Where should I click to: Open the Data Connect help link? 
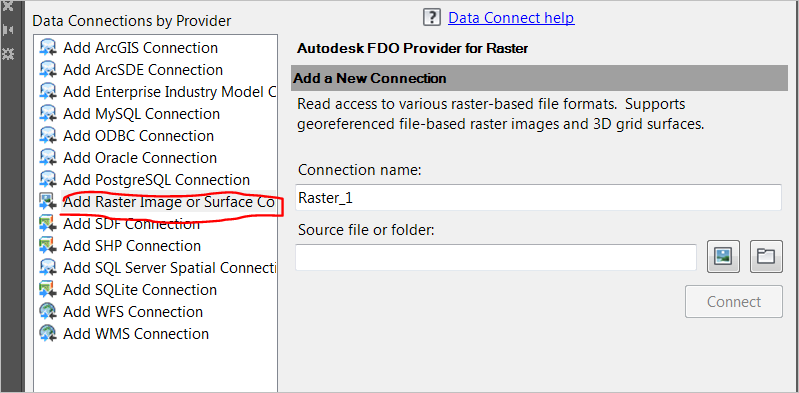tap(511, 18)
